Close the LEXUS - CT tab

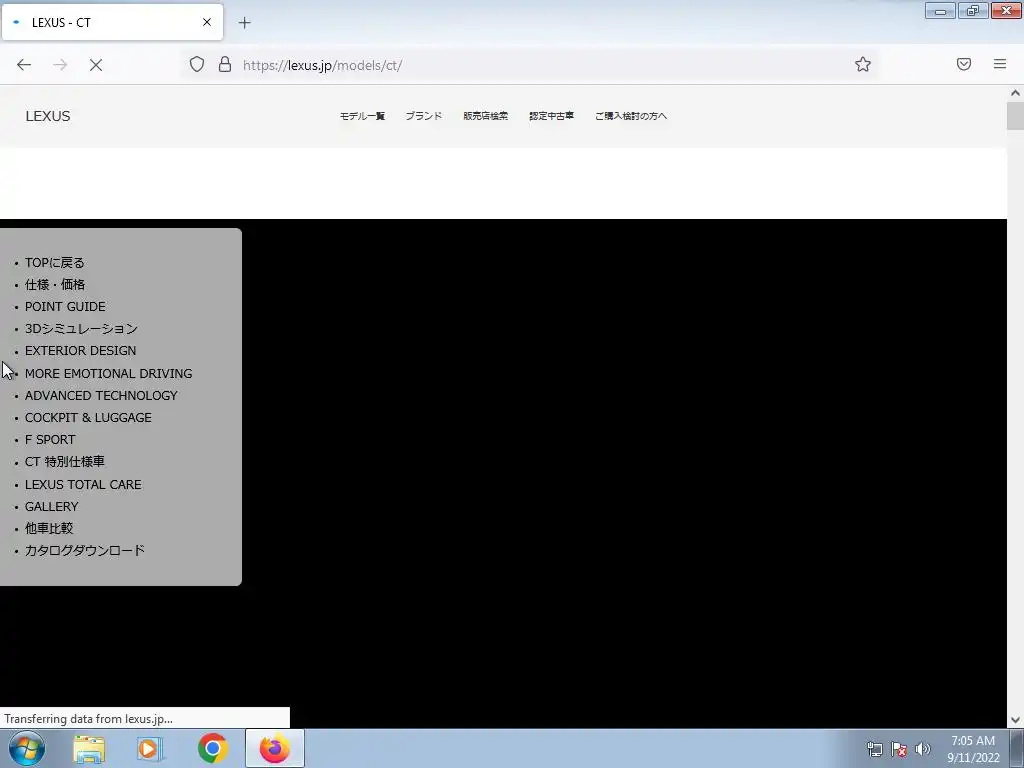click(207, 22)
